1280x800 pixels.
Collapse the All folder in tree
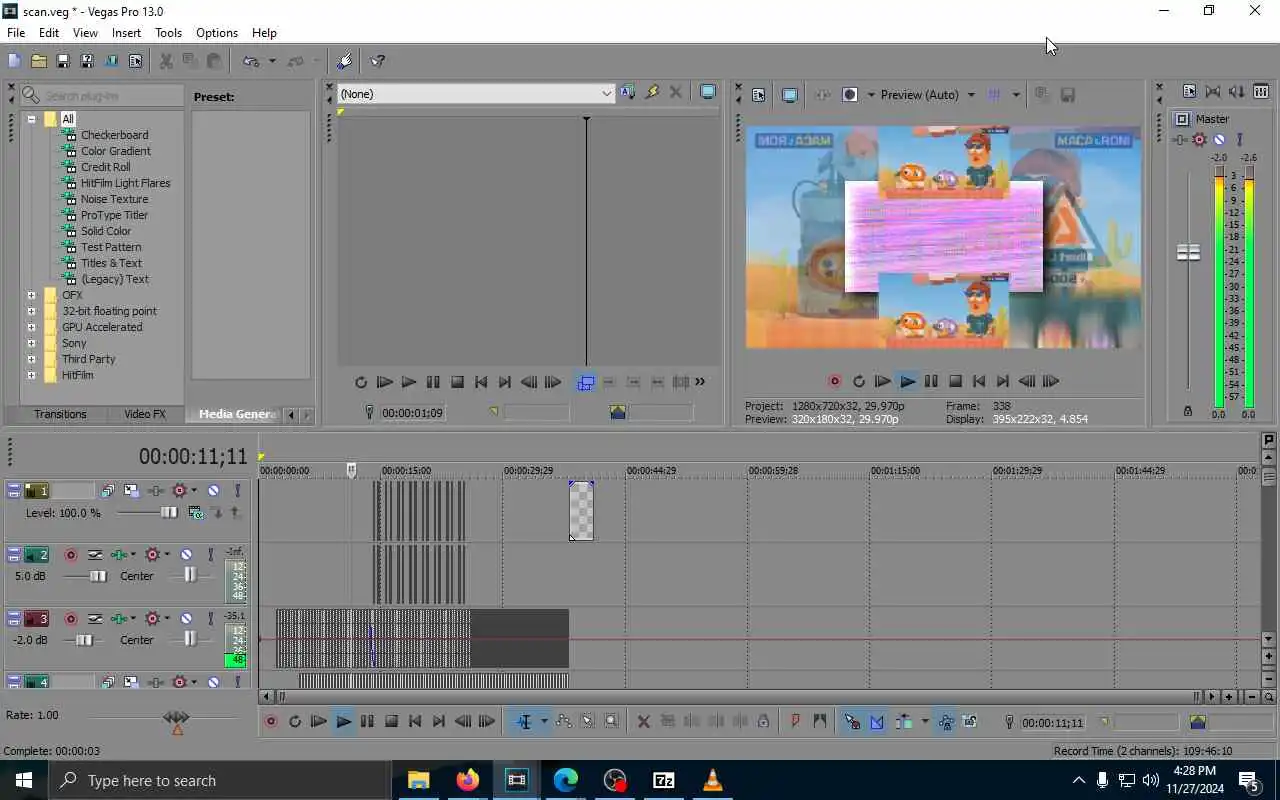pos(31,119)
